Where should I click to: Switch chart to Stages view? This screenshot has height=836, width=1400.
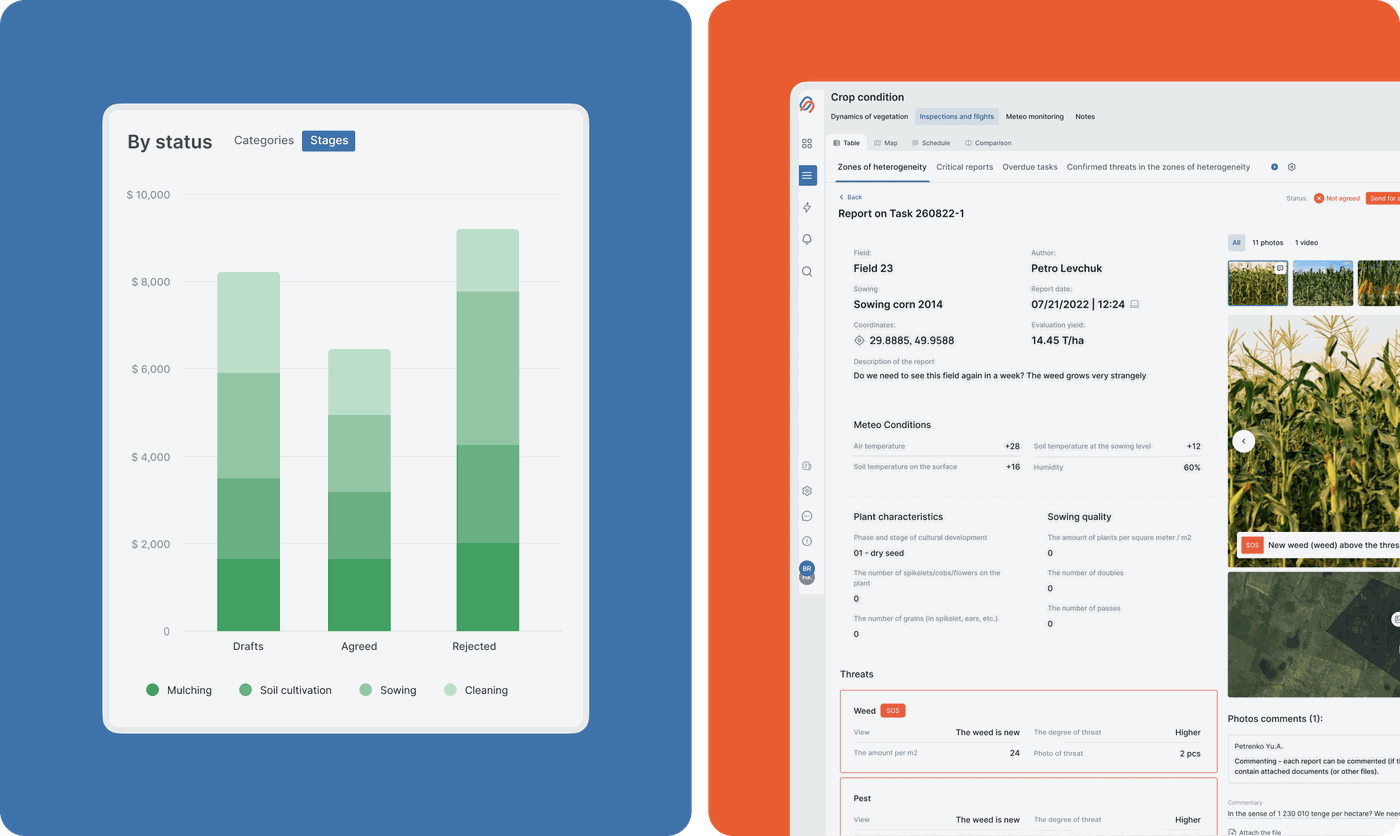tap(329, 141)
